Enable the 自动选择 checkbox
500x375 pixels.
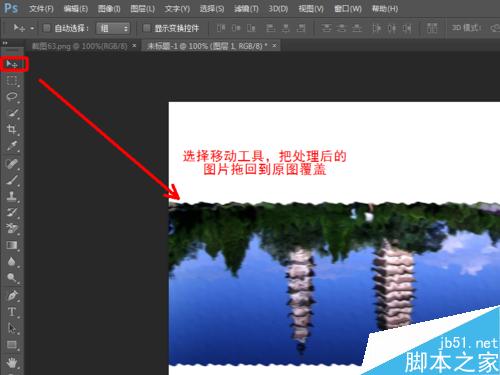coord(47,28)
